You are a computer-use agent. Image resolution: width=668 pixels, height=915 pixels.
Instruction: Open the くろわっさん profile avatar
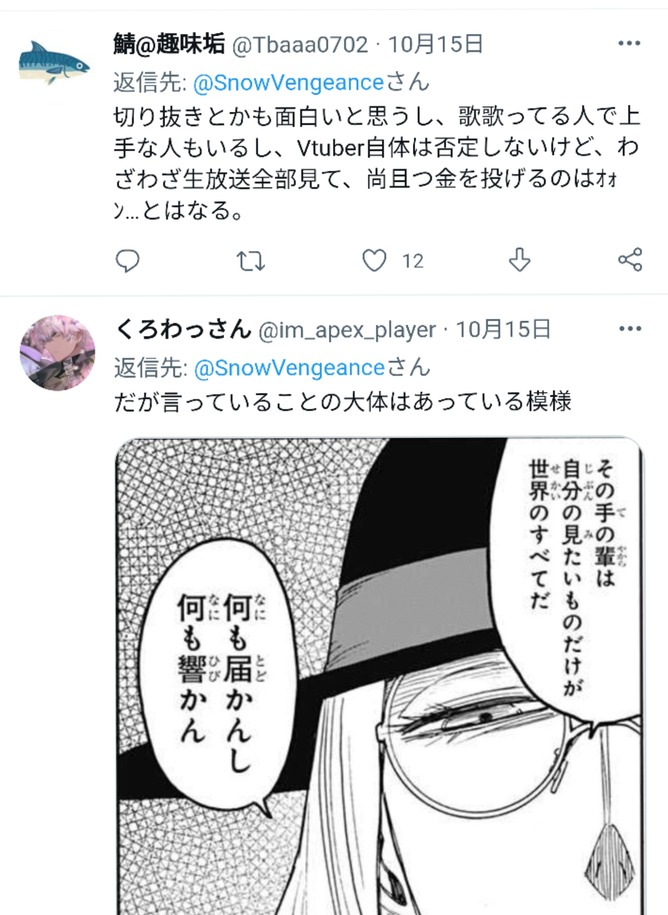point(57,352)
